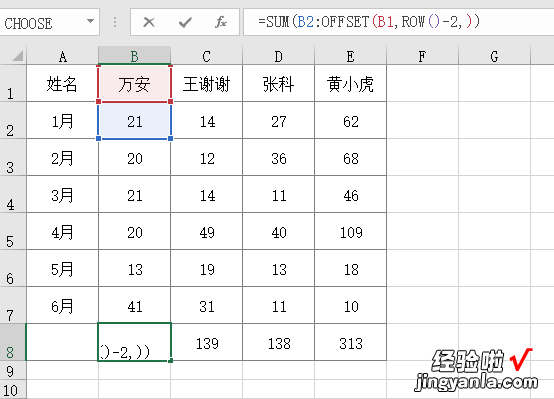Click 万安 value 21 in 3月 row
The height and width of the screenshot is (399, 554).
tap(135, 194)
